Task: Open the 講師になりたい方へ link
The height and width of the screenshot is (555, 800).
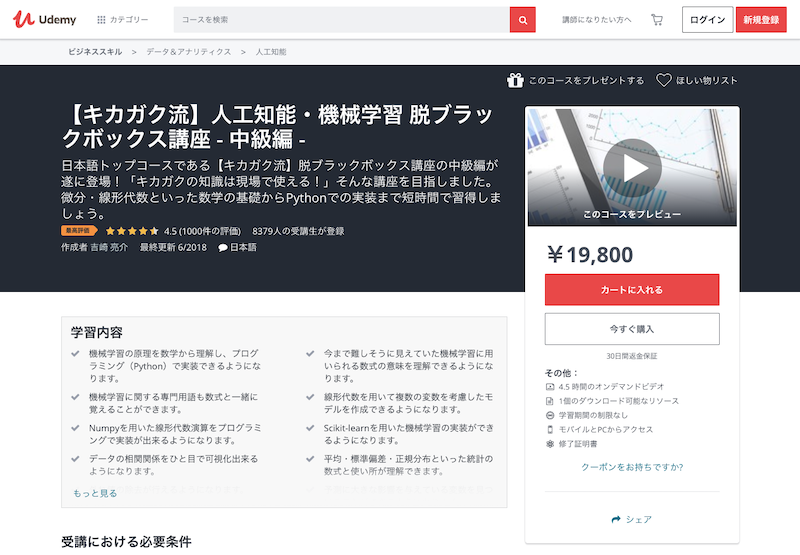Action: click(596, 20)
